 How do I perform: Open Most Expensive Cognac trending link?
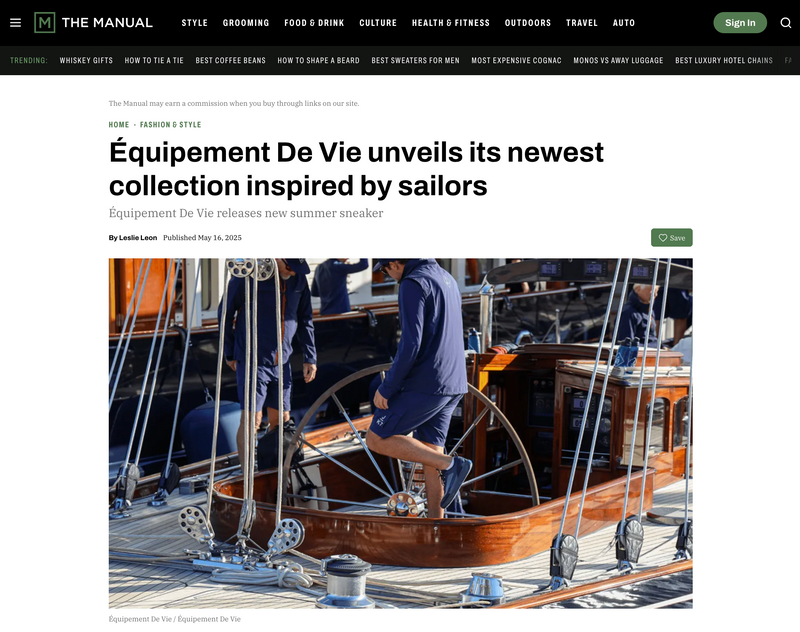tap(516, 60)
